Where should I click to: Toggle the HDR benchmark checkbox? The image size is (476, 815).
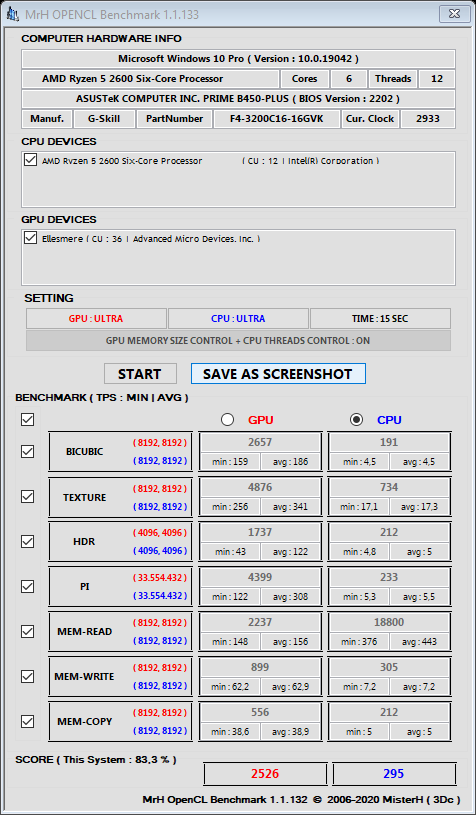(28, 541)
